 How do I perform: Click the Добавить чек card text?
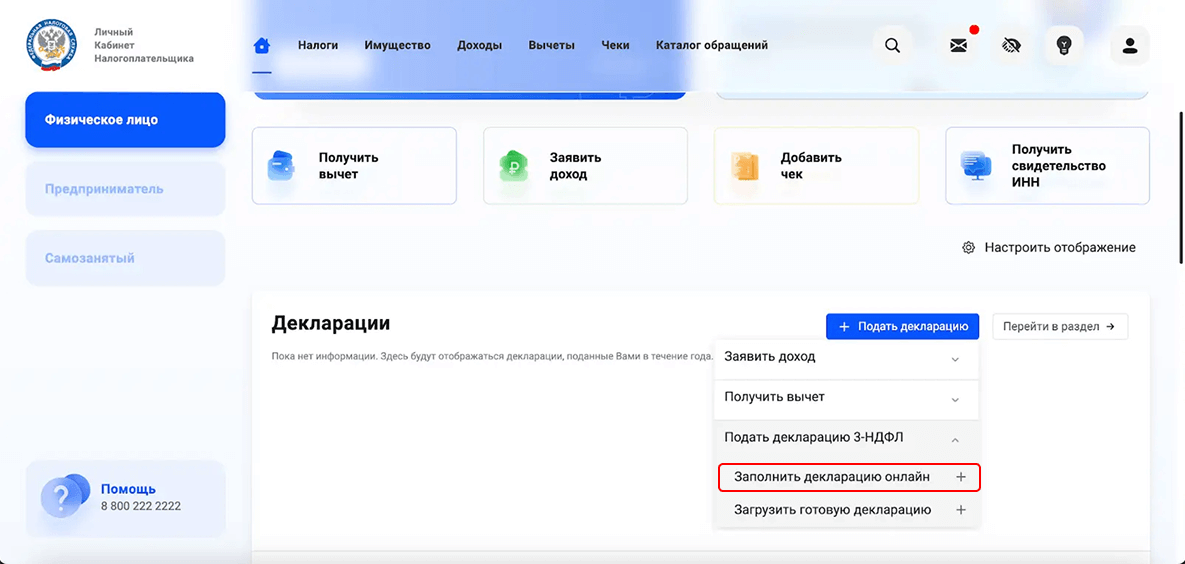811,166
